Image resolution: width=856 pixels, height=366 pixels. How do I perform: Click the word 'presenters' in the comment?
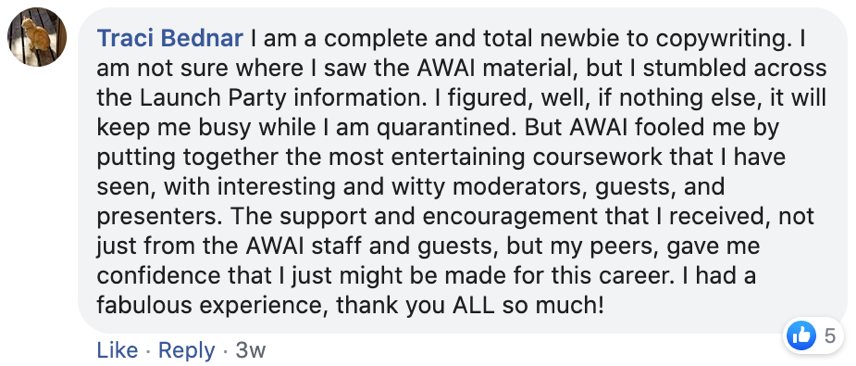pos(158,217)
